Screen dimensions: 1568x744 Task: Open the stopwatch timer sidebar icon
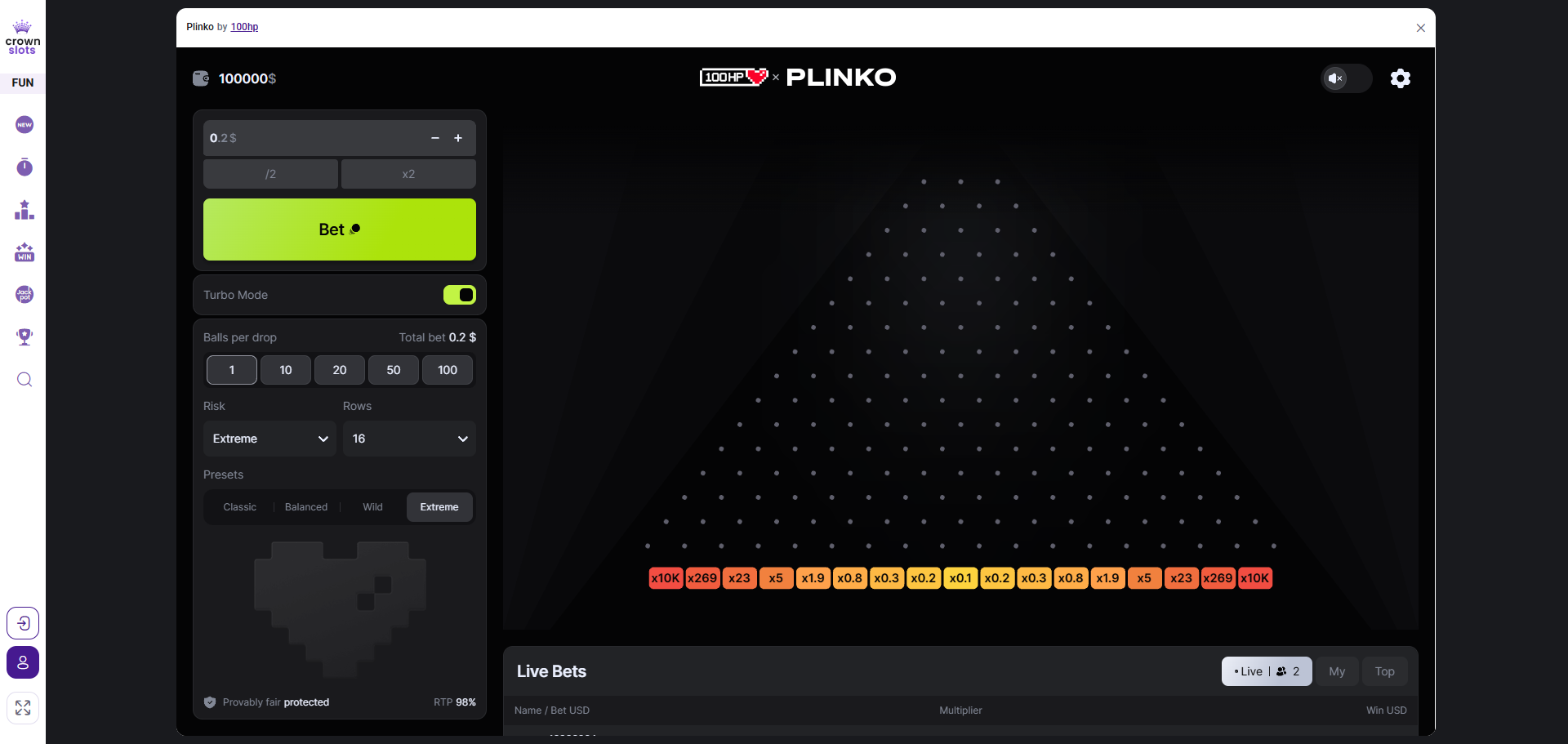(24, 167)
